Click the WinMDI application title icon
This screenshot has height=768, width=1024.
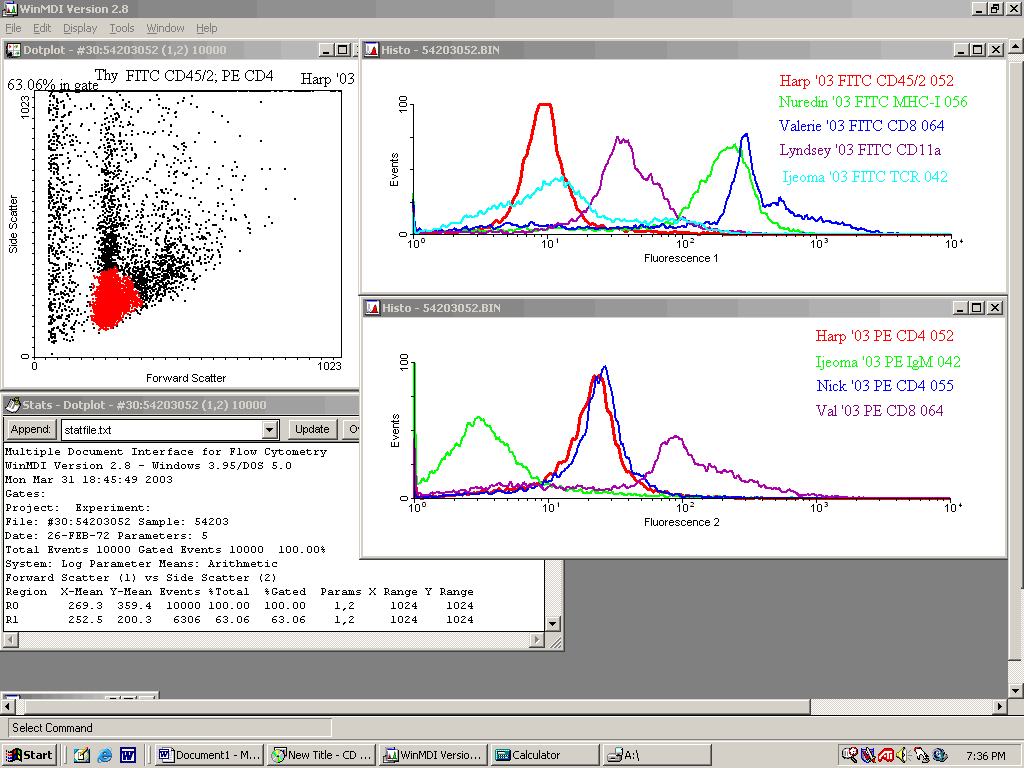point(10,9)
